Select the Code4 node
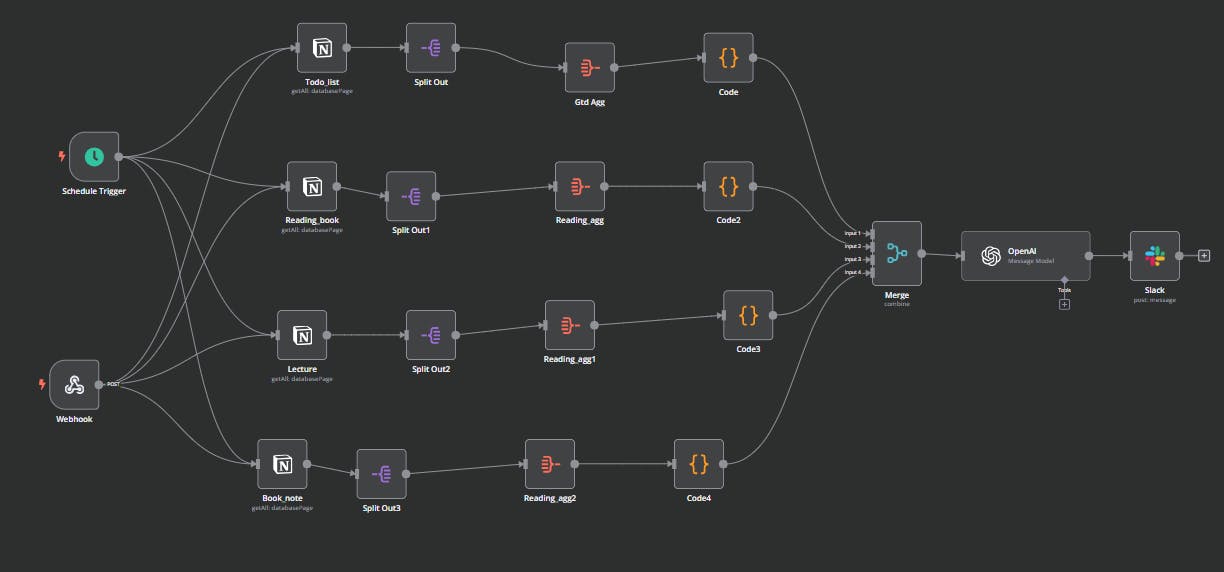1224x572 pixels. 699,464
